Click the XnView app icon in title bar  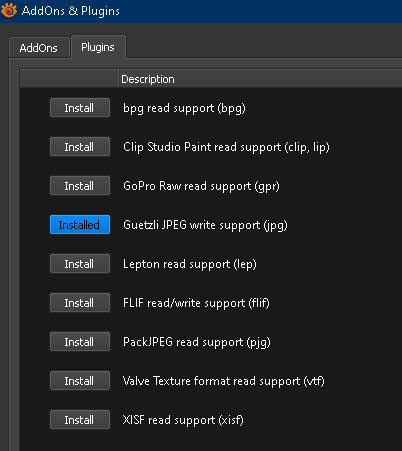[x=9, y=10]
